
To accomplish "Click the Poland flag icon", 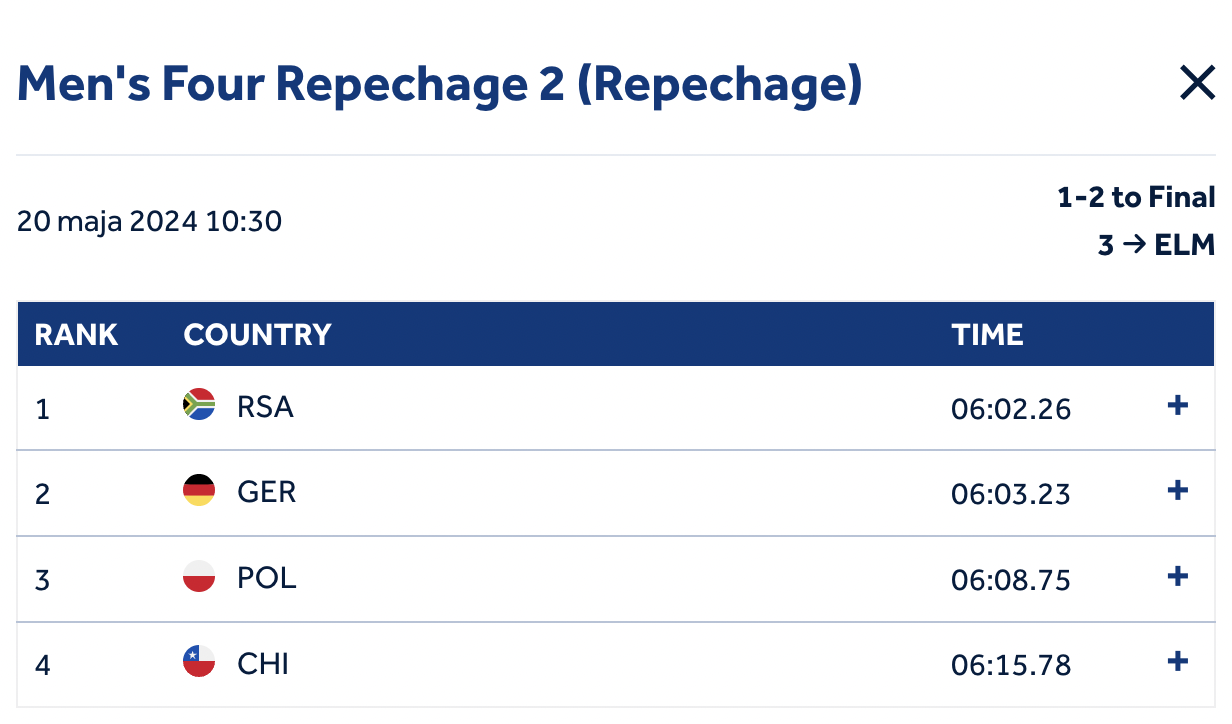I will pyautogui.click(x=199, y=577).
